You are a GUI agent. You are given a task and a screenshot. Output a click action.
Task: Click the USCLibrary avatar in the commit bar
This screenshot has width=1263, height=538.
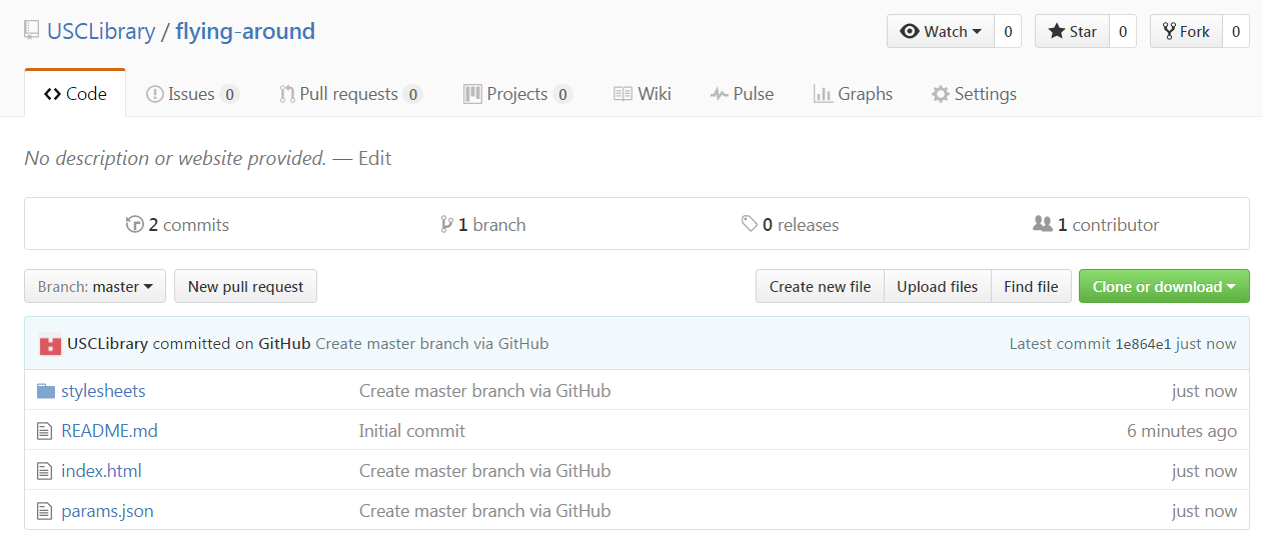[x=50, y=344]
